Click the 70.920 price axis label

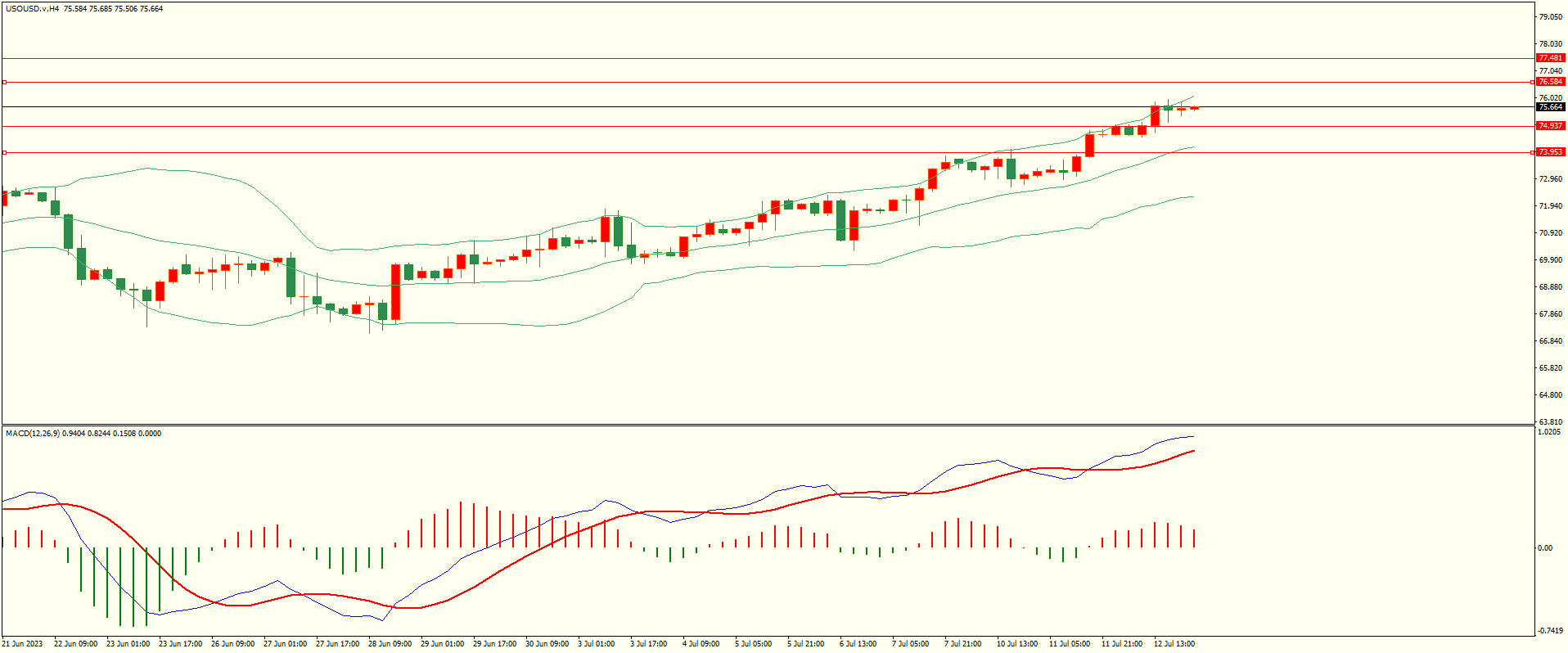point(1551,233)
